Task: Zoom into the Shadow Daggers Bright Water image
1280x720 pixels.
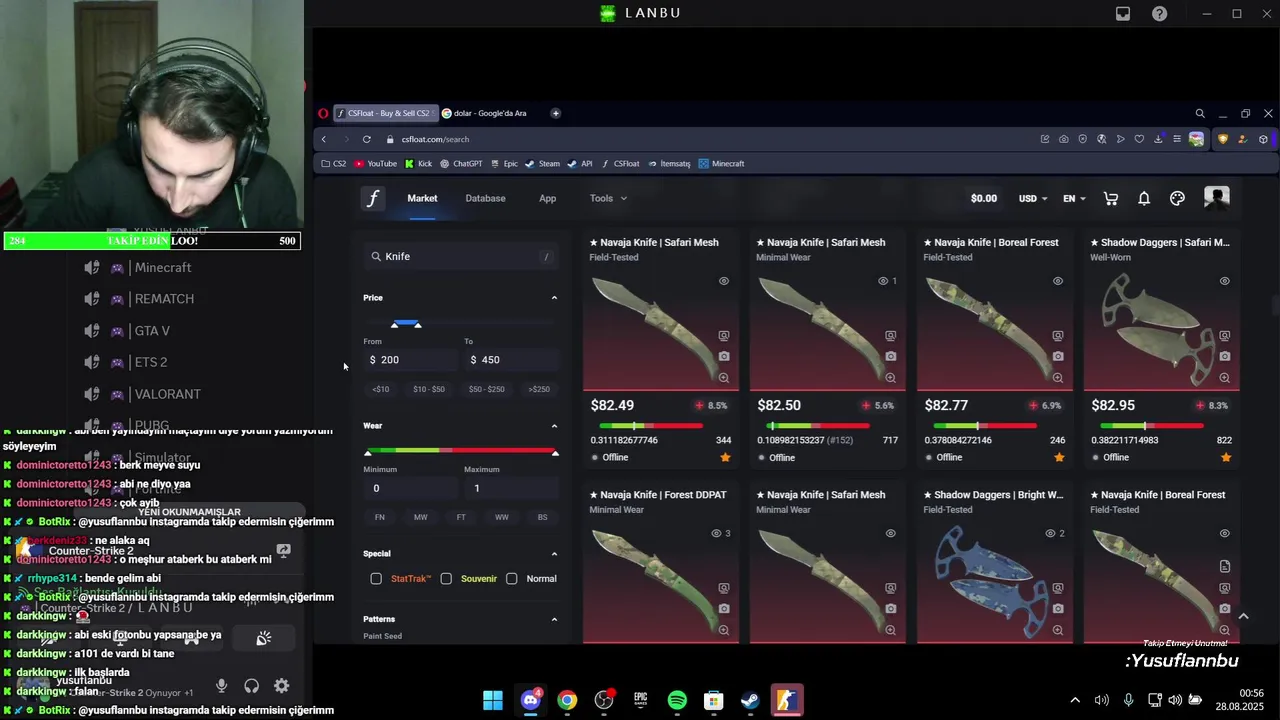Action: [x=1057, y=630]
